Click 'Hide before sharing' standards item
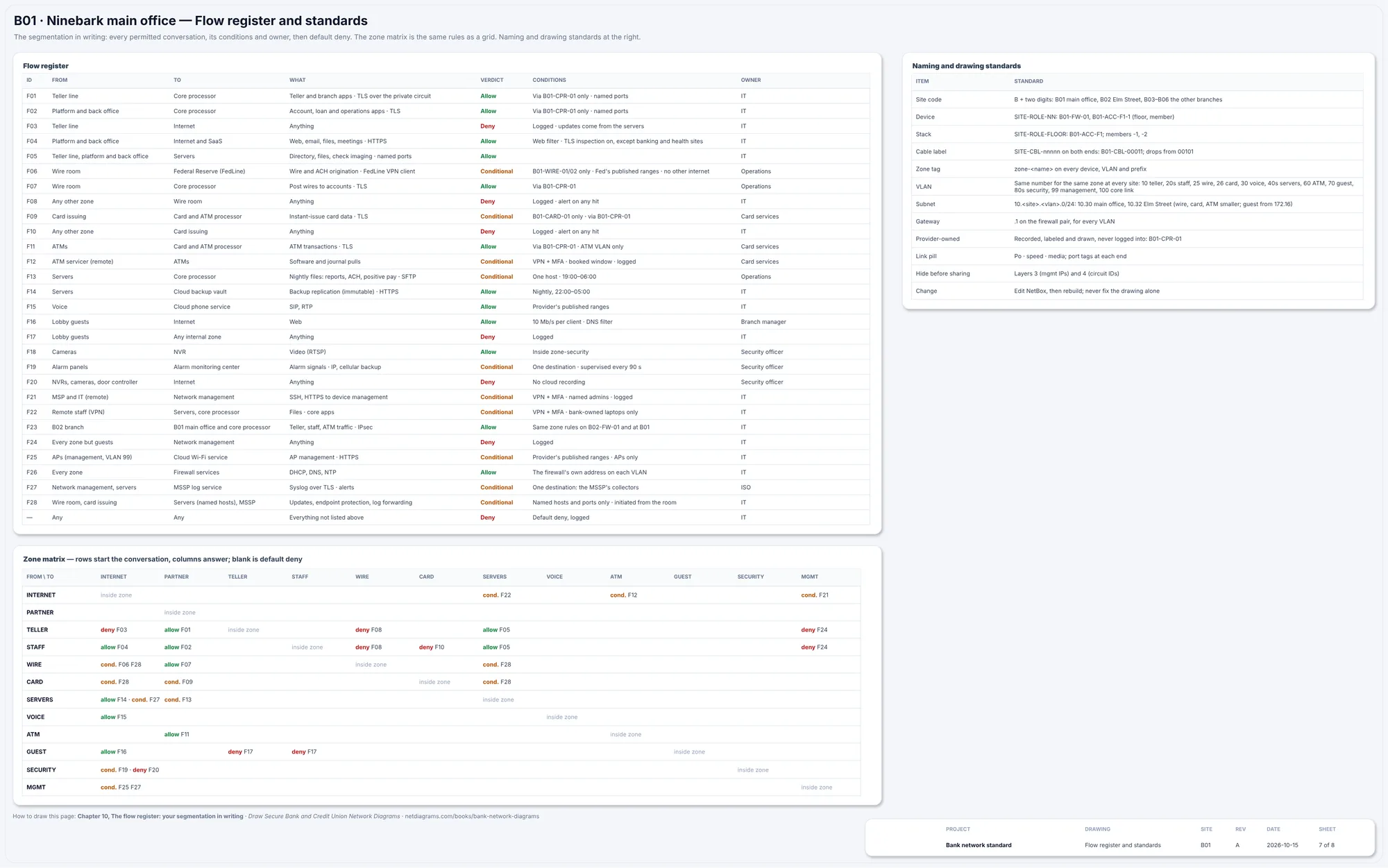The image size is (1388, 868). 942,274
